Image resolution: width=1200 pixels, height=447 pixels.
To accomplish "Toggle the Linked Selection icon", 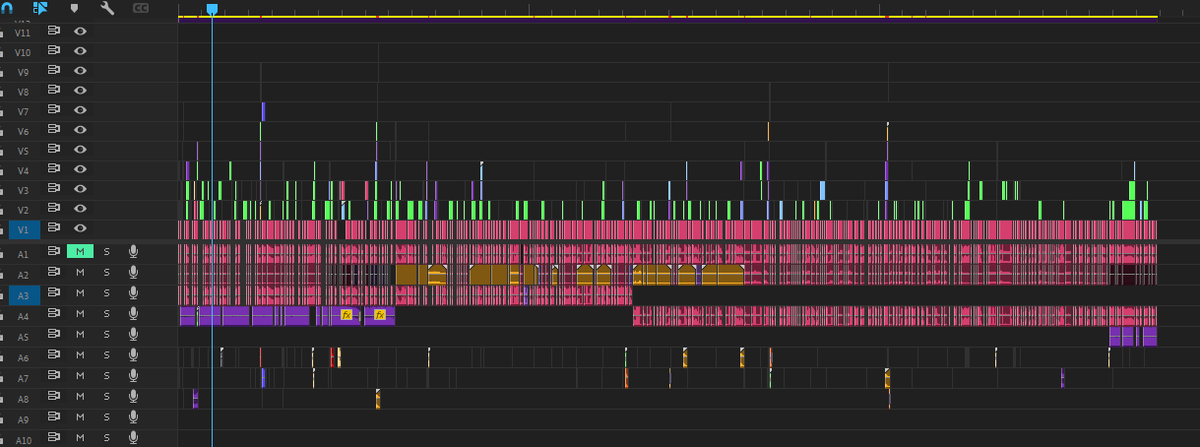I will (41, 7).
